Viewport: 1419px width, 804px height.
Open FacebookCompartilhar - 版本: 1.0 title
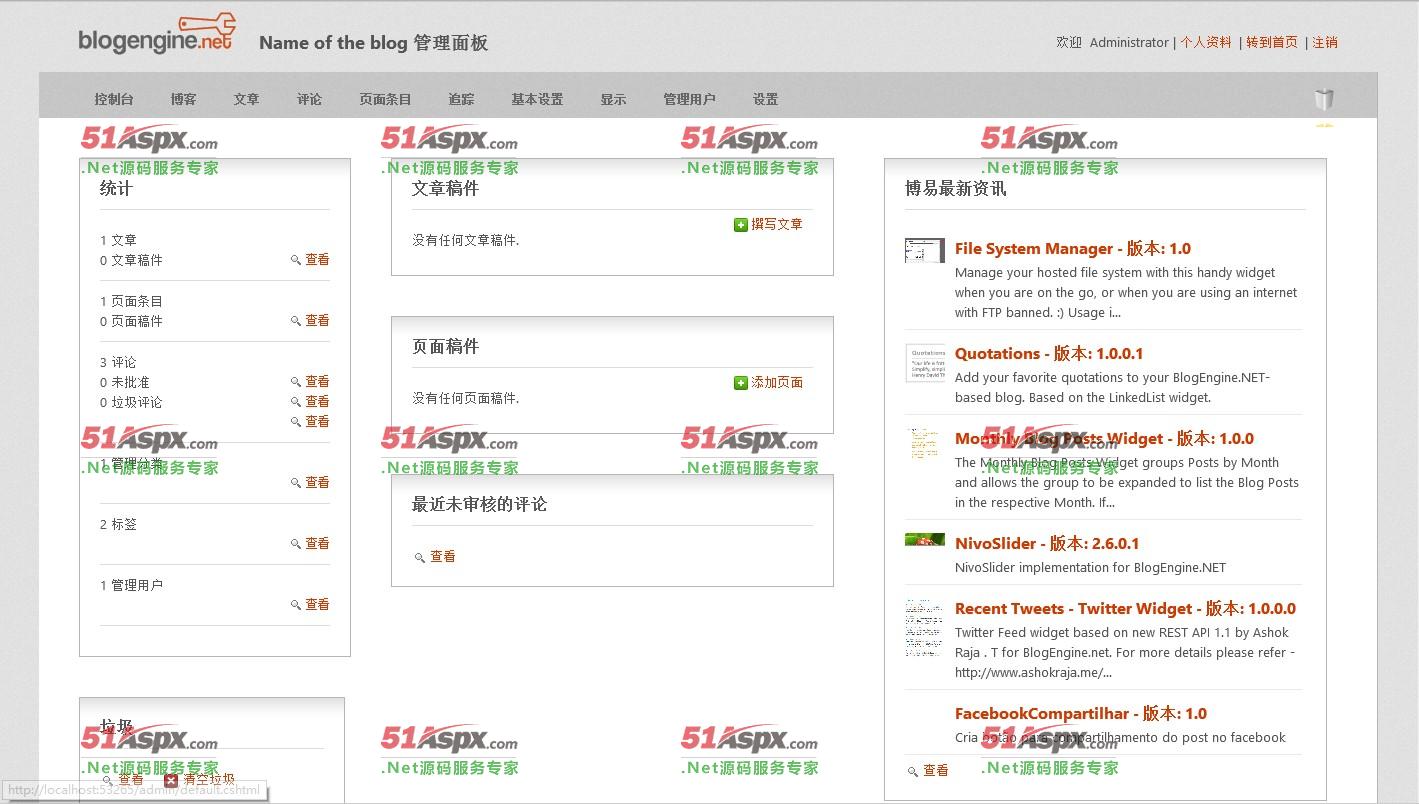pos(1081,713)
